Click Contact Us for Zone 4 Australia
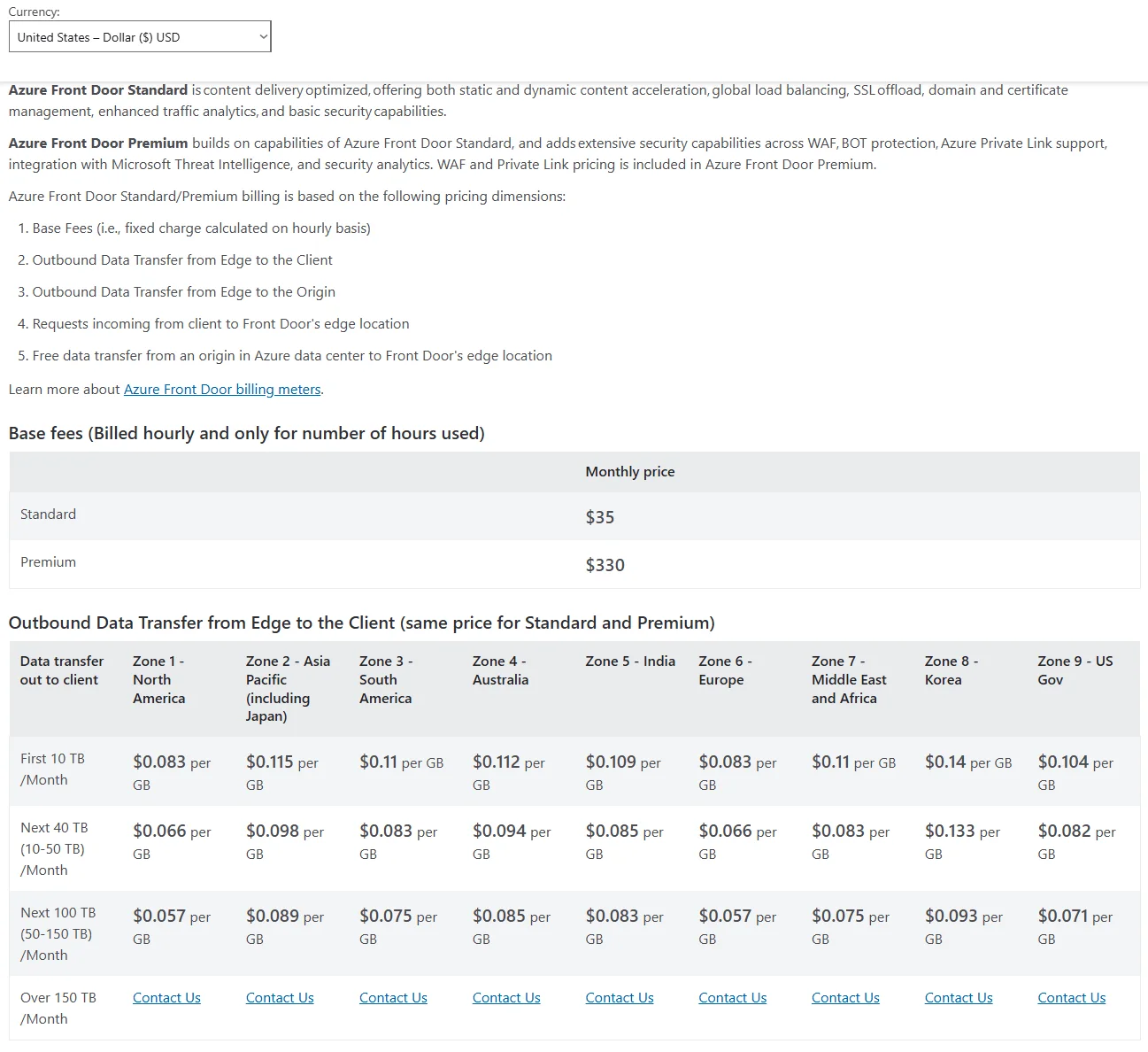1148x1052 pixels. point(506,998)
